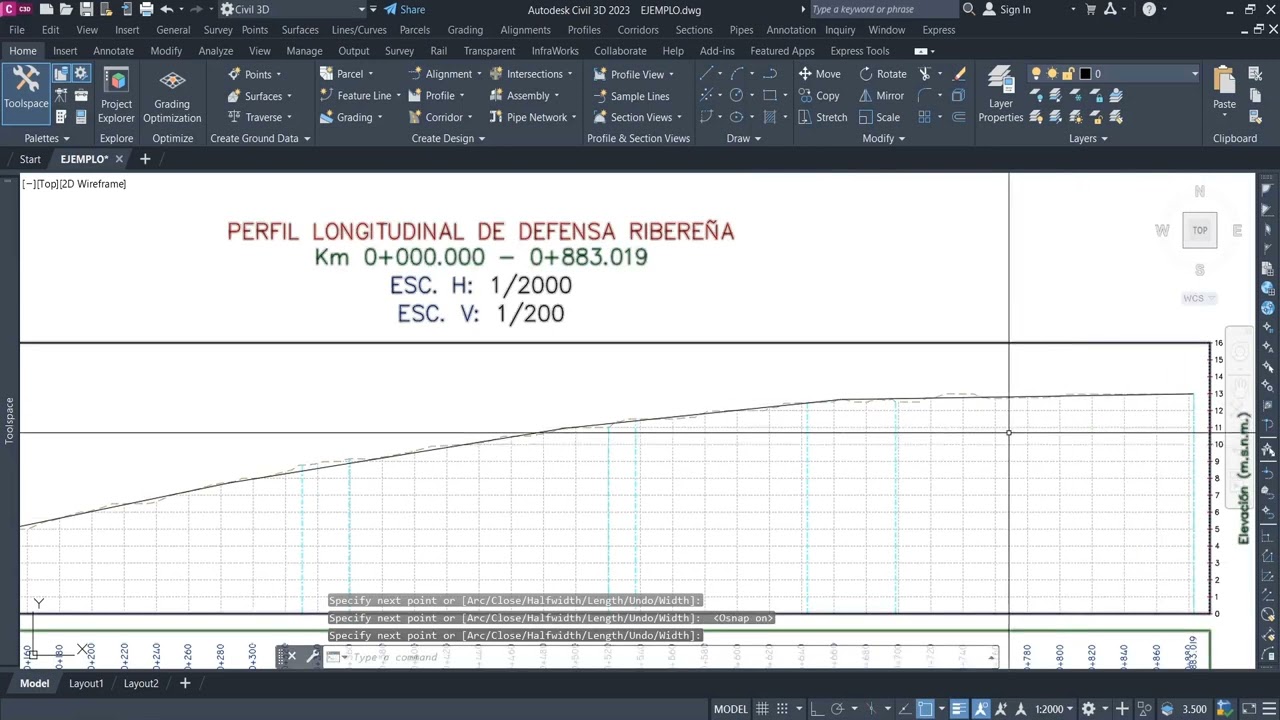Image resolution: width=1280 pixels, height=720 pixels.
Task: Click the Share button
Action: (x=404, y=10)
